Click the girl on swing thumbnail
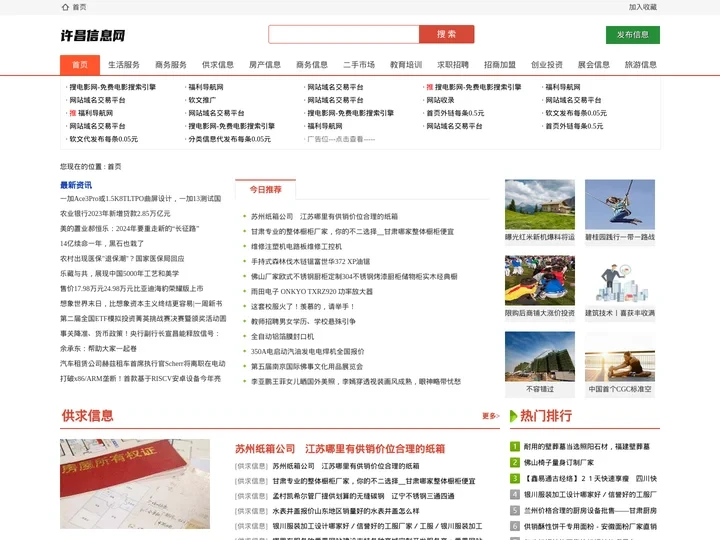The image size is (720, 540). pos(619,204)
